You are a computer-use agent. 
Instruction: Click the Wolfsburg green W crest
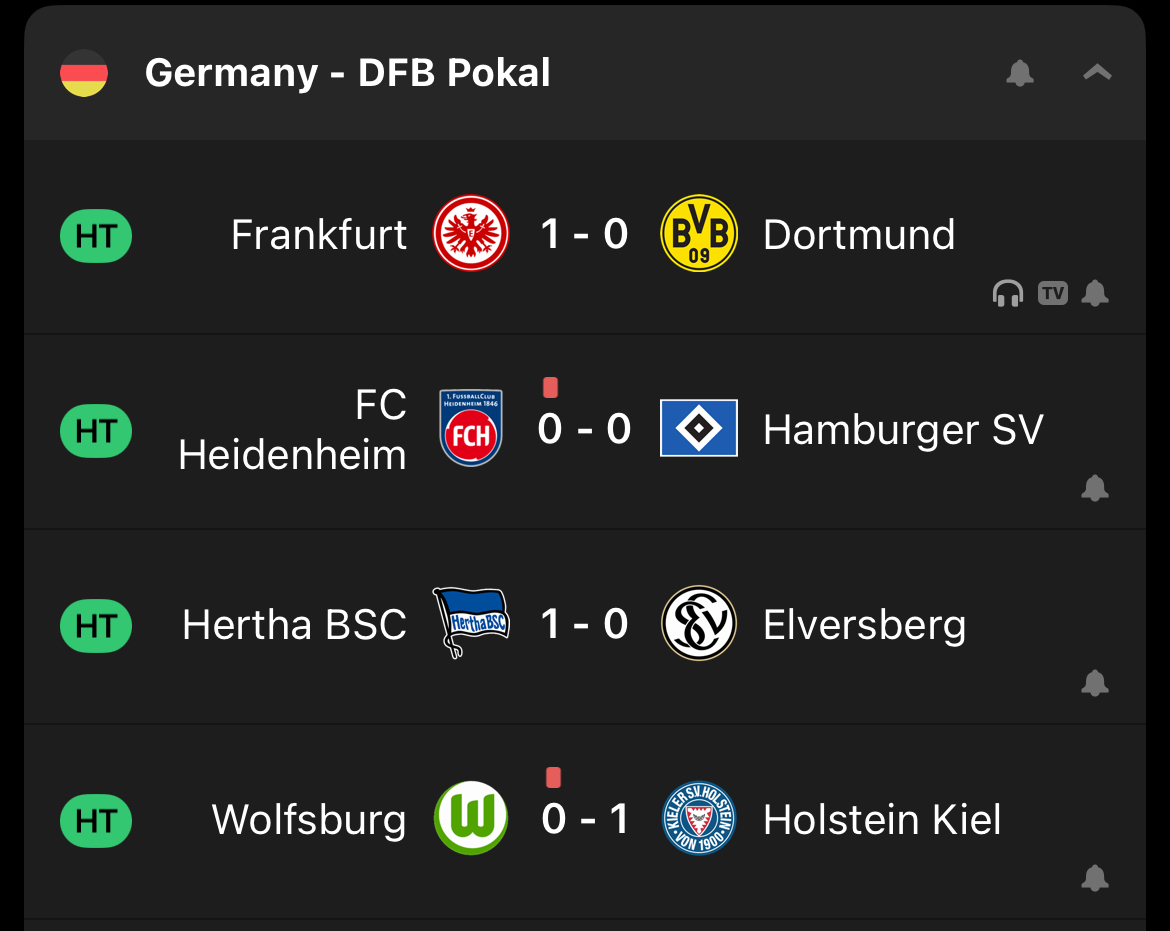tap(471, 818)
